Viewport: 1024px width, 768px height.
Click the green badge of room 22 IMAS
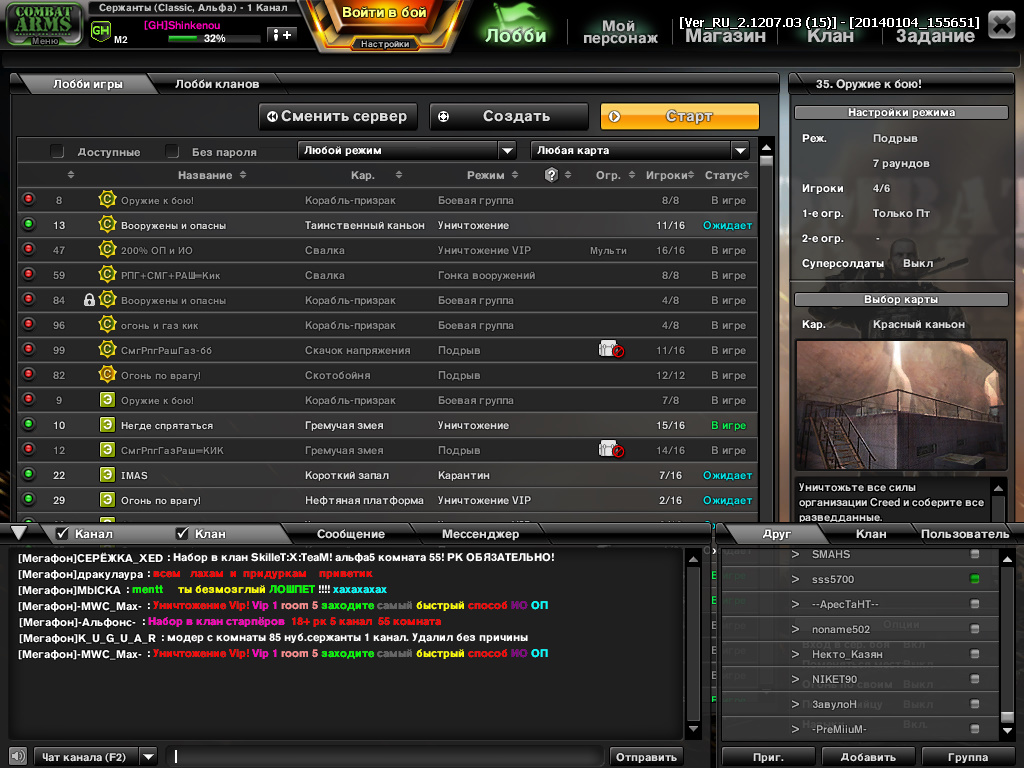(107, 475)
